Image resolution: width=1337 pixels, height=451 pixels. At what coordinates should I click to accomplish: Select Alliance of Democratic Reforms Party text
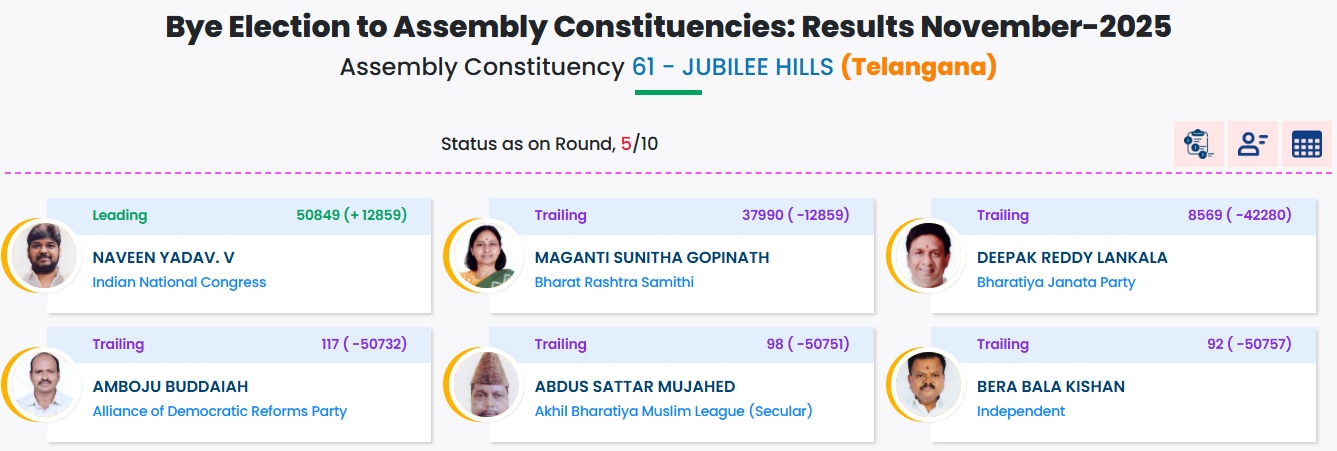click(x=219, y=411)
